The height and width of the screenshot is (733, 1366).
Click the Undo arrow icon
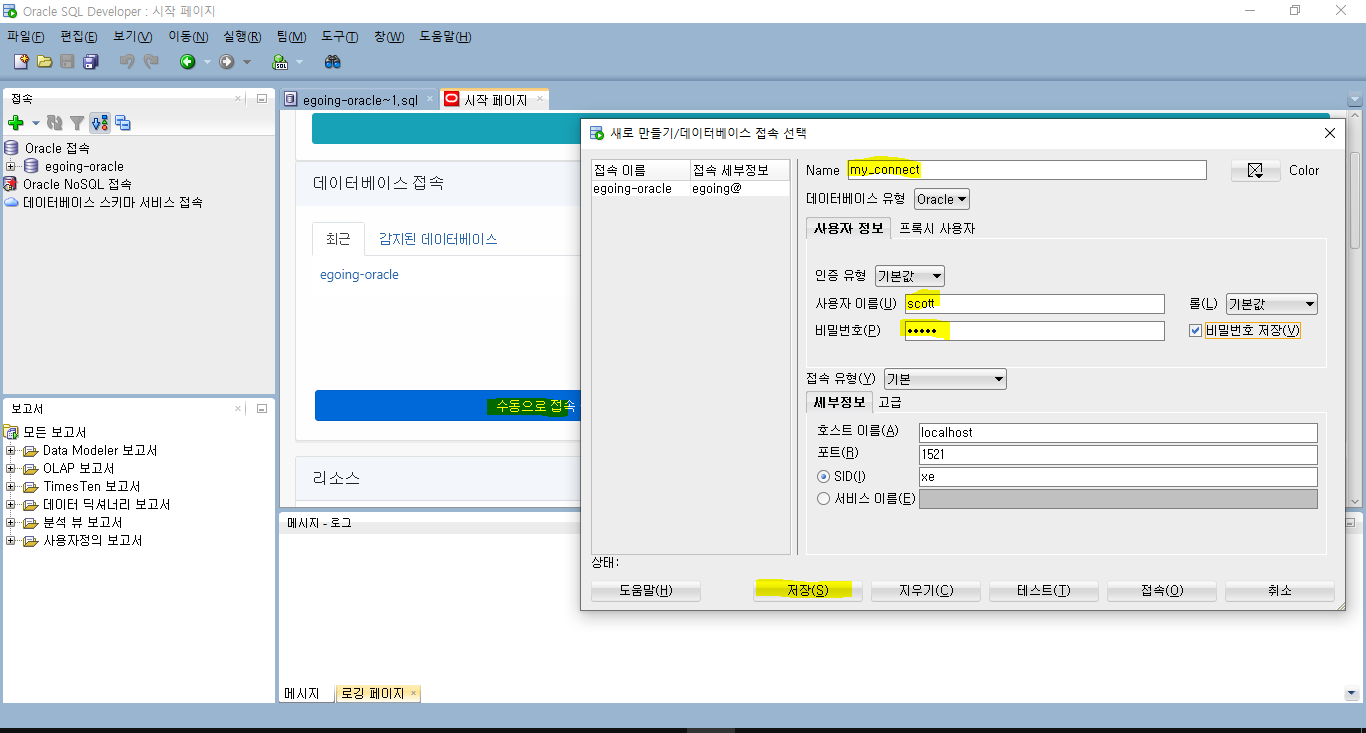coord(127,62)
